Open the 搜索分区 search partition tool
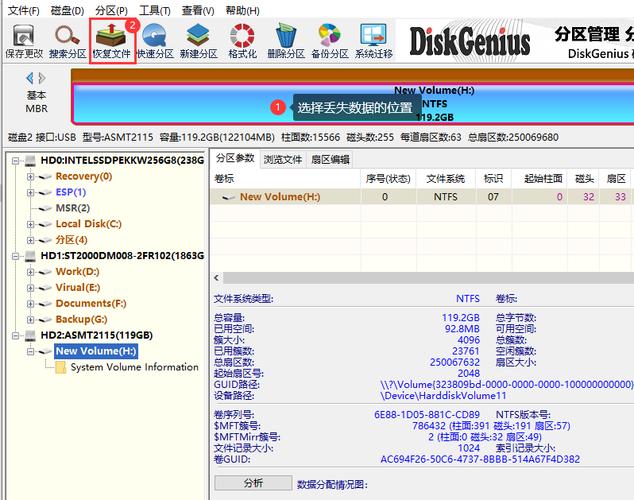The width and height of the screenshot is (634, 500). coord(68,41)
